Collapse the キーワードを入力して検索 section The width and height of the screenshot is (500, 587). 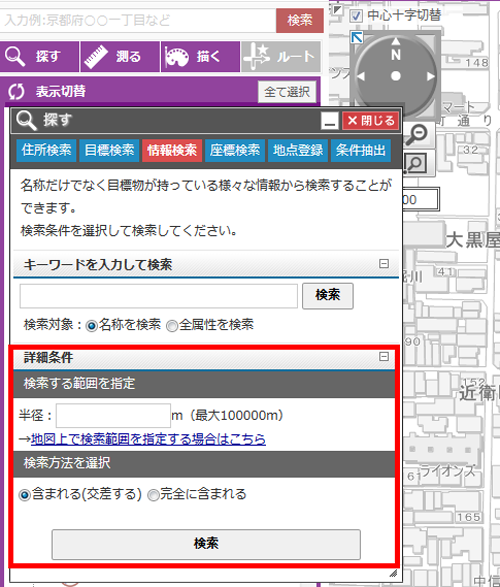(x=384, y=264)
